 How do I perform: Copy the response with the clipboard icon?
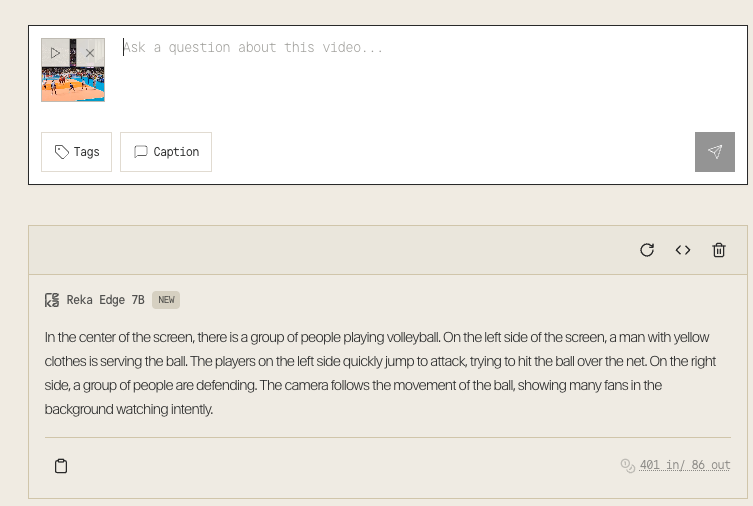tap(61, 466)
